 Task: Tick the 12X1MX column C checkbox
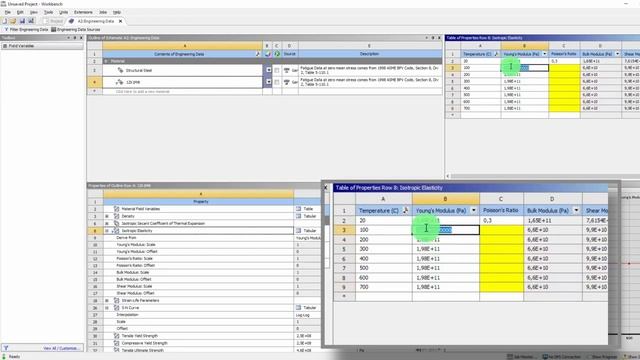[x=277, y=82]
